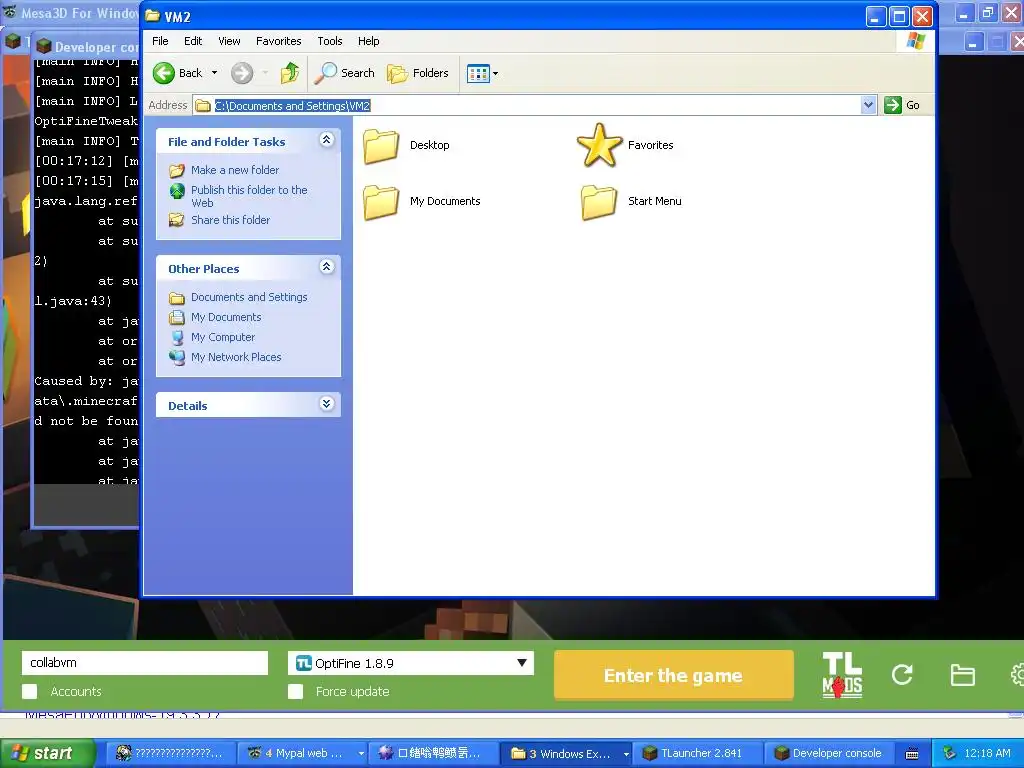Go to Documents and Settings in Other Places

point(249,297)
